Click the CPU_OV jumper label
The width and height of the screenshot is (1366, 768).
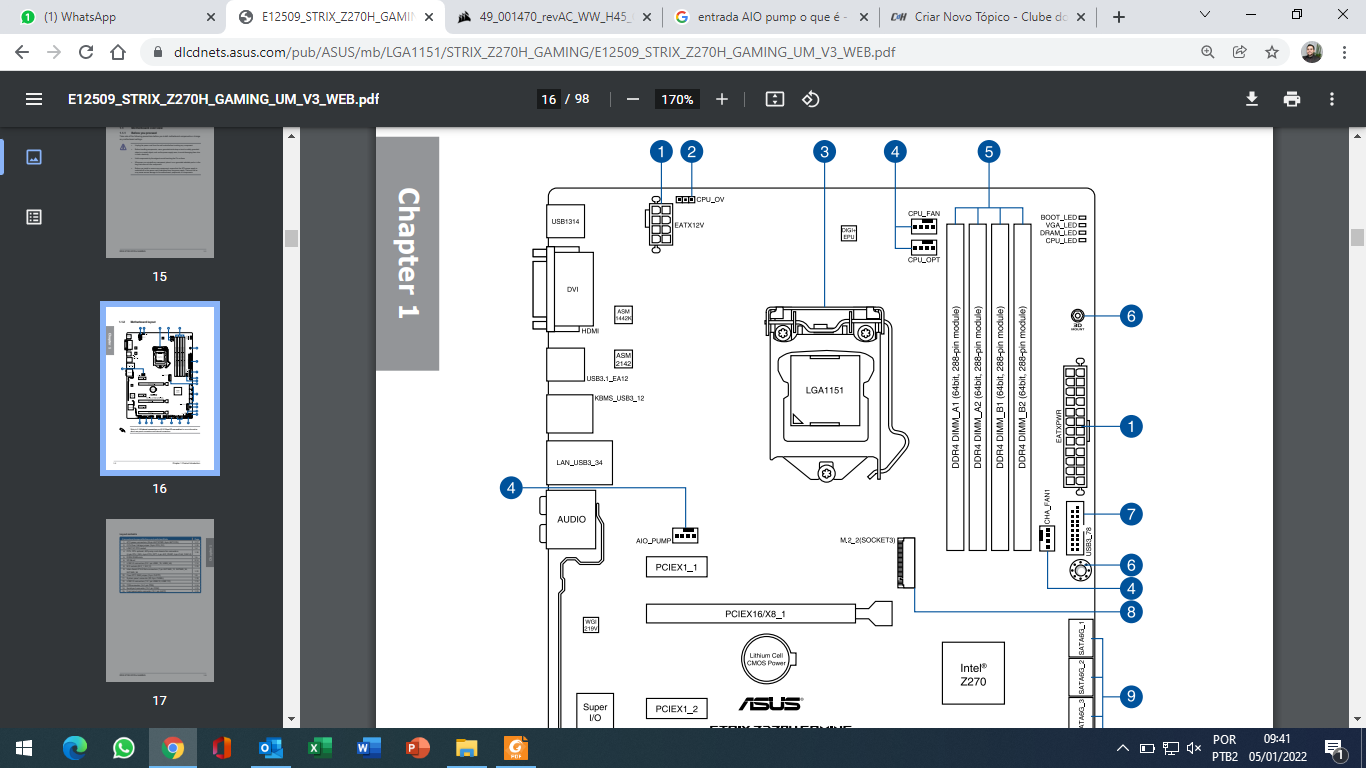(711, 200)
